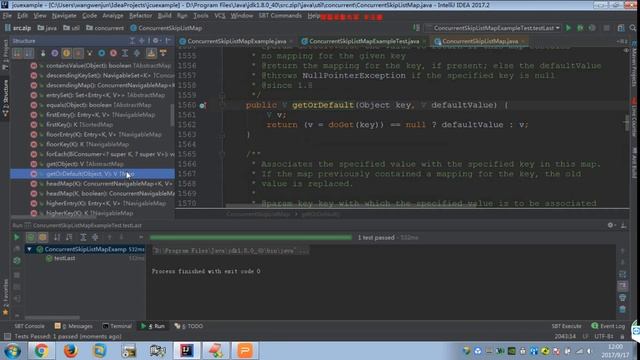Collapse ConcurrentSkipListMapExamp test tree node
The image size is (640, 360).
[x=29, y=249]
